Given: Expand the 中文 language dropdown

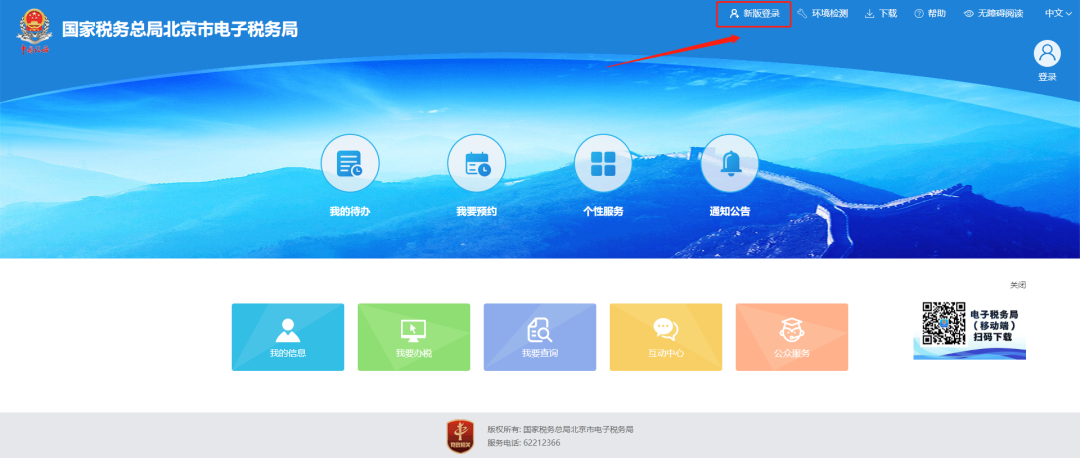Looking at the screenshot, I should tap(1058, 14).
